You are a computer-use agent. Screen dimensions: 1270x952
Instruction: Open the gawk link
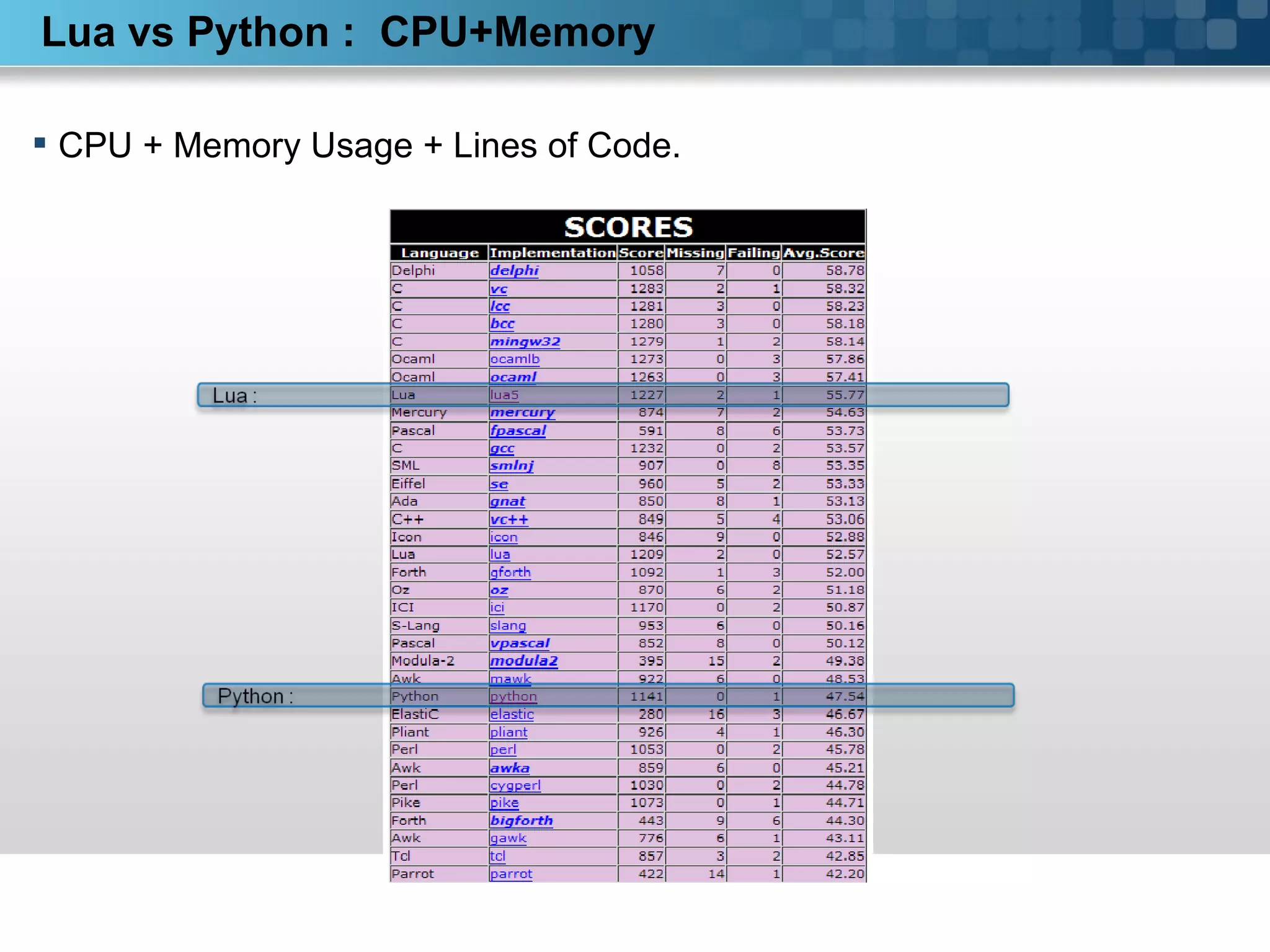pos(508,839)
